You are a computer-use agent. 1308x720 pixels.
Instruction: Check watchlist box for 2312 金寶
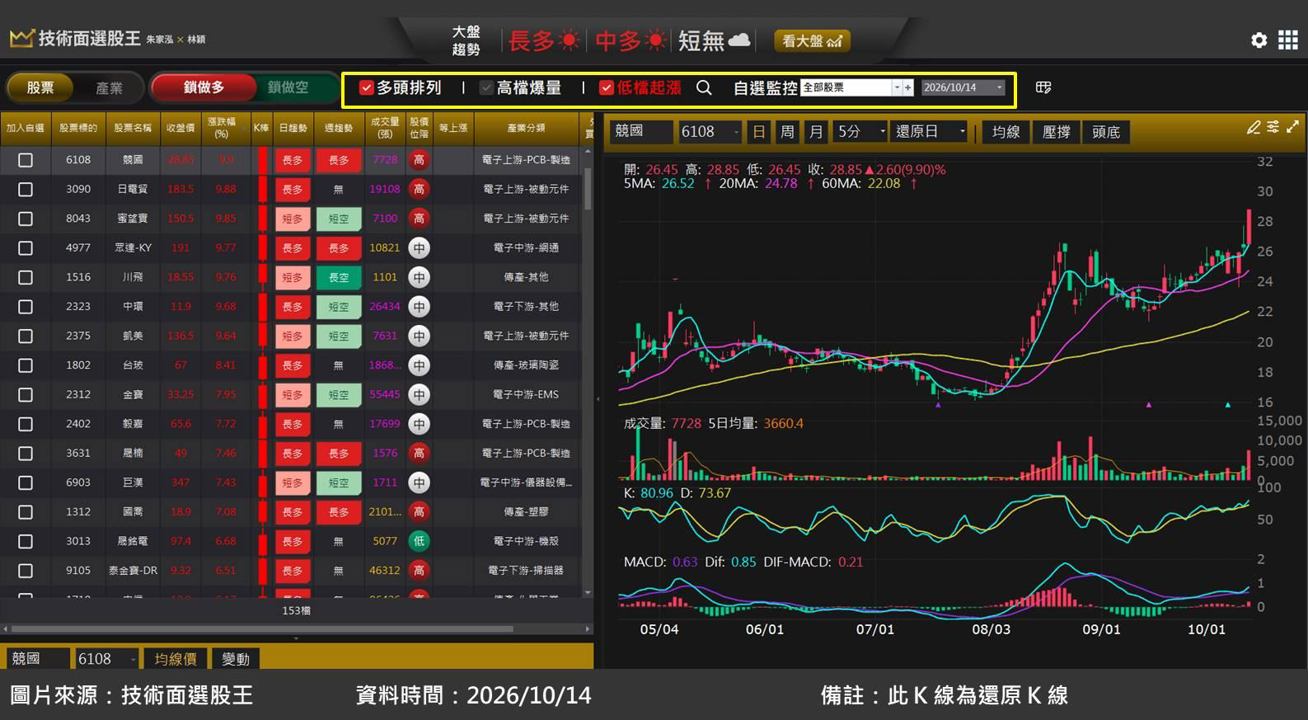[x=26, y=394]
